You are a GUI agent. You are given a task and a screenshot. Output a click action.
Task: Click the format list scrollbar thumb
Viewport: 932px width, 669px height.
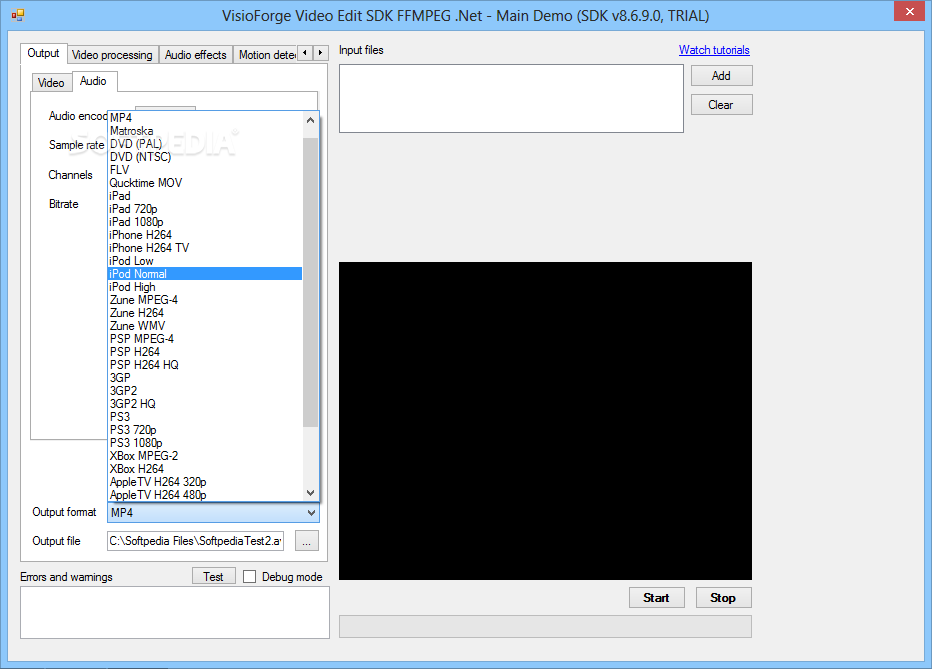[x=310, y=282]
